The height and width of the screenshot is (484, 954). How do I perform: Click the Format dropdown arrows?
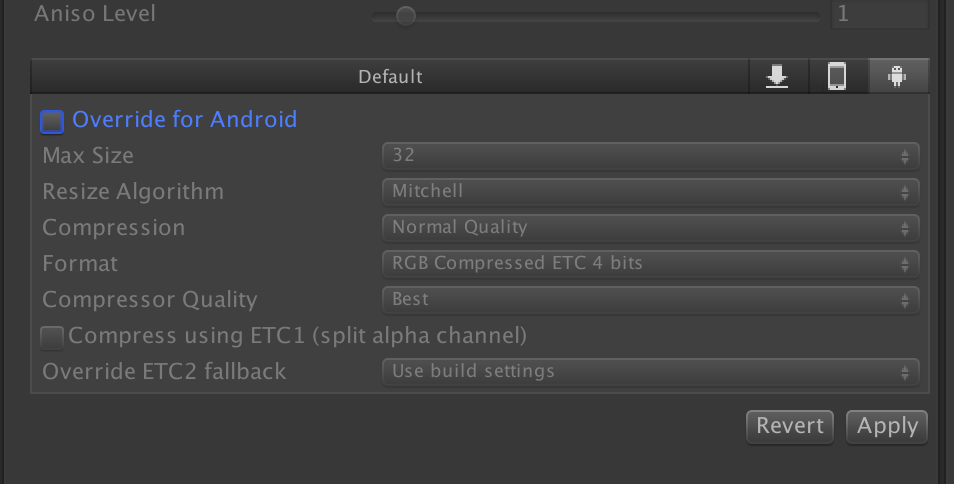point(904,264)
